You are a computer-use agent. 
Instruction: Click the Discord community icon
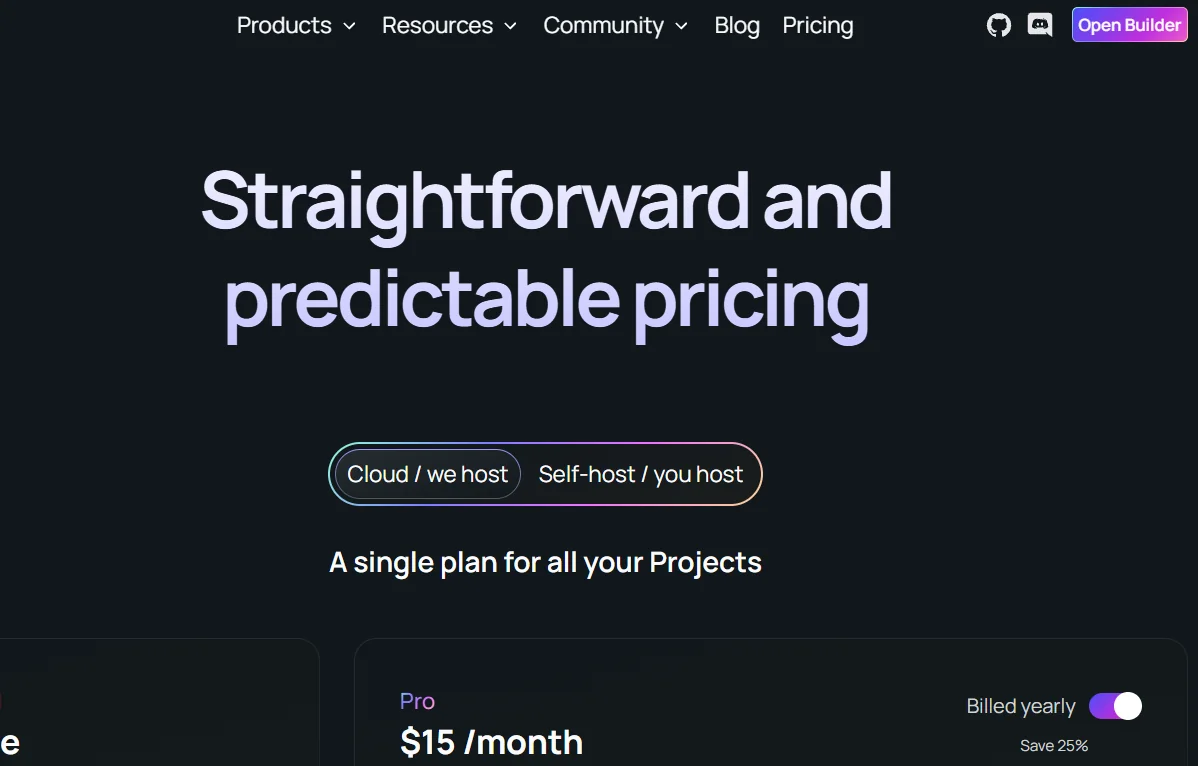[x=1039, y=25]
